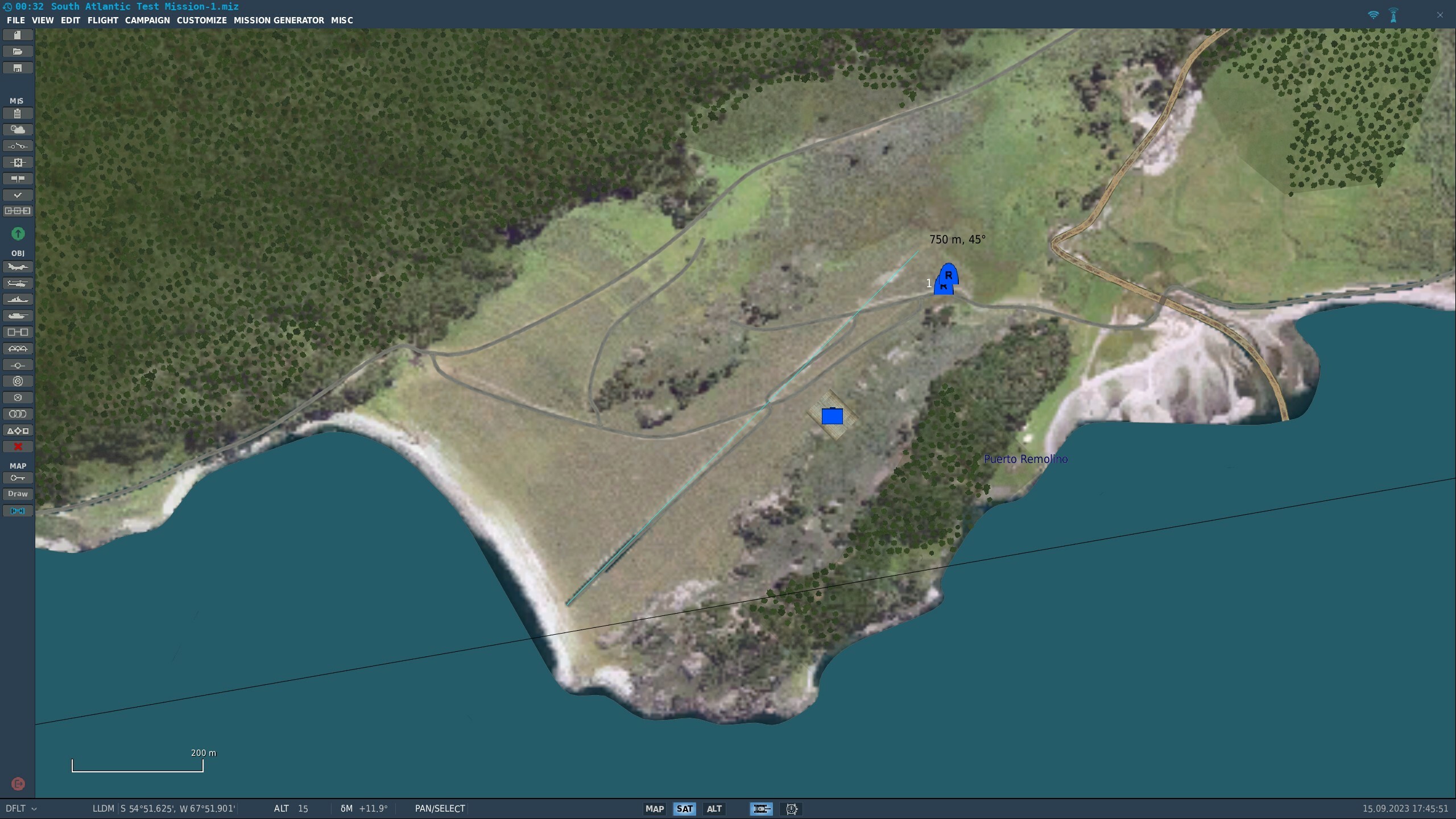Add a trigger zone
1456x819 pixels.
(x=18, y=382)
